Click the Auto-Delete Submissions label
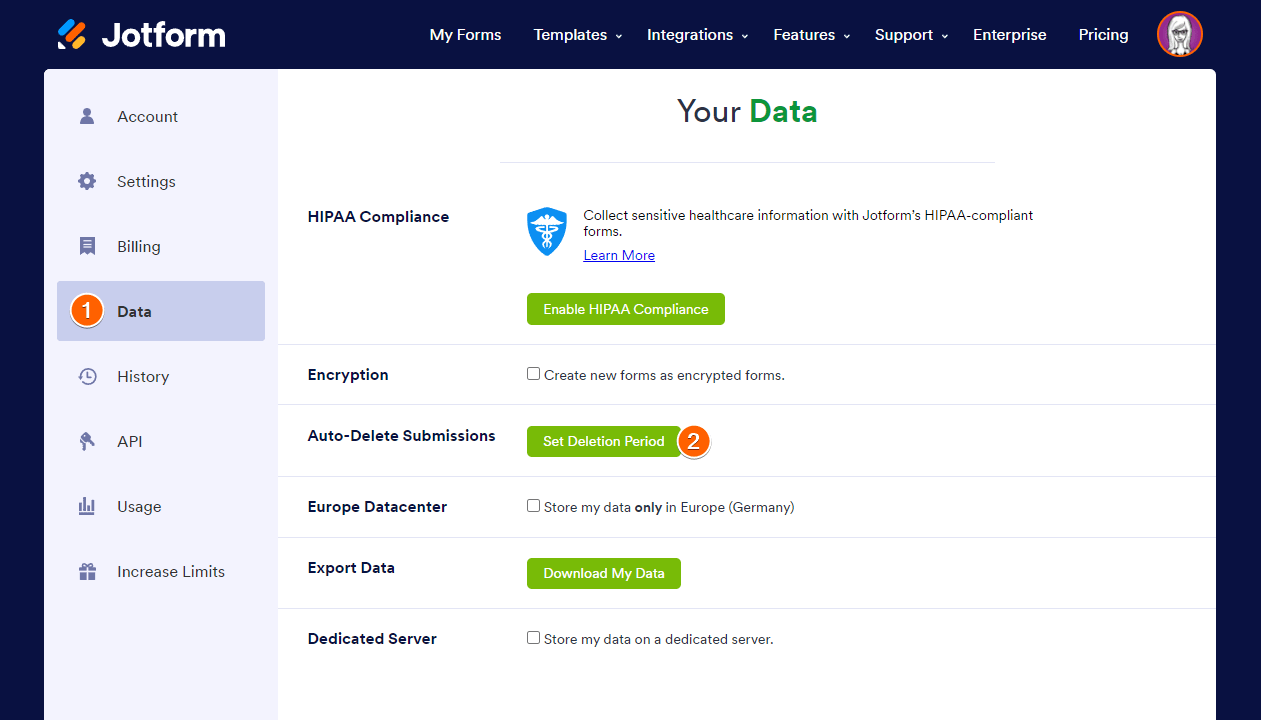Image resolution: width=1261 pixels, height=720 pixels. pyautogui.click(x=402, y=436)
